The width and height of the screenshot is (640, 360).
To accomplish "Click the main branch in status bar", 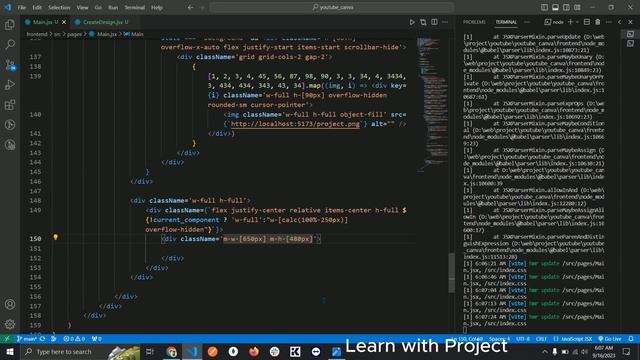I will tap(26, 339).
